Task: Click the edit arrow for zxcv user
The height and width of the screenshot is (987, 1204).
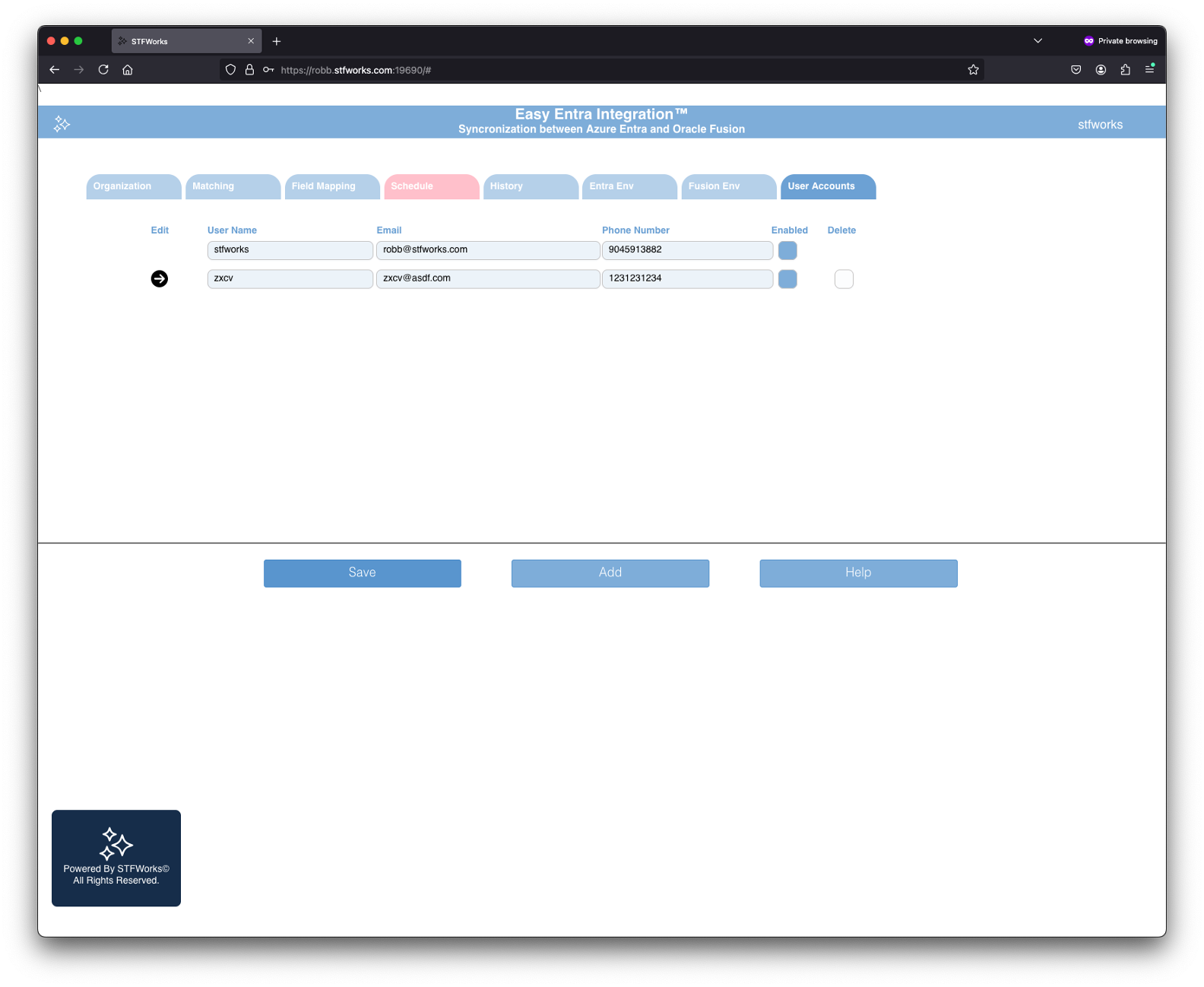Action: tap(160, 279)
